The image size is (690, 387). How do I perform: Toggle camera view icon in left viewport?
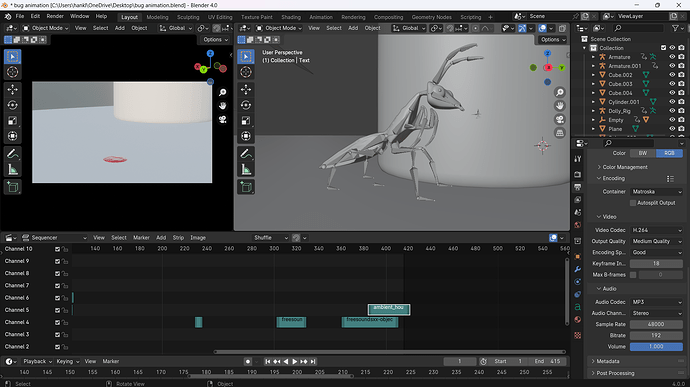[223, 120]
